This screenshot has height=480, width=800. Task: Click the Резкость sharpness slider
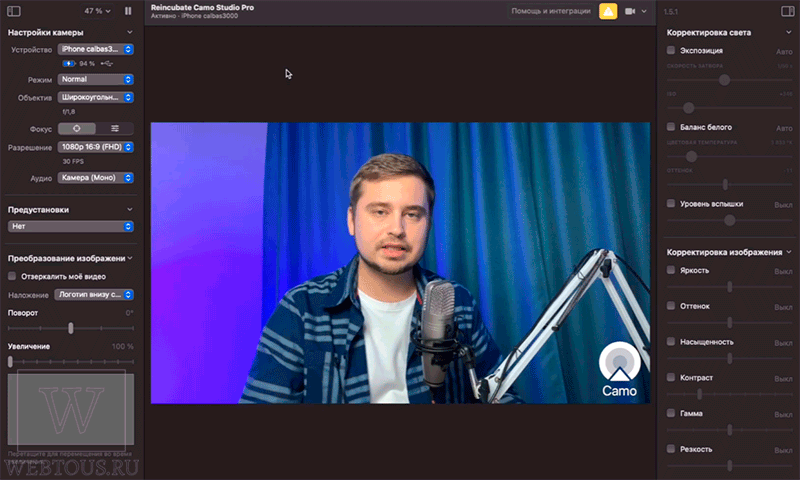729,465
